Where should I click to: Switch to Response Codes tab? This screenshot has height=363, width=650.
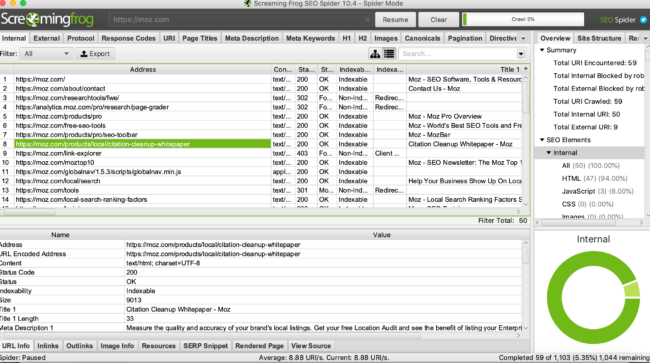[x=129, y=38]
